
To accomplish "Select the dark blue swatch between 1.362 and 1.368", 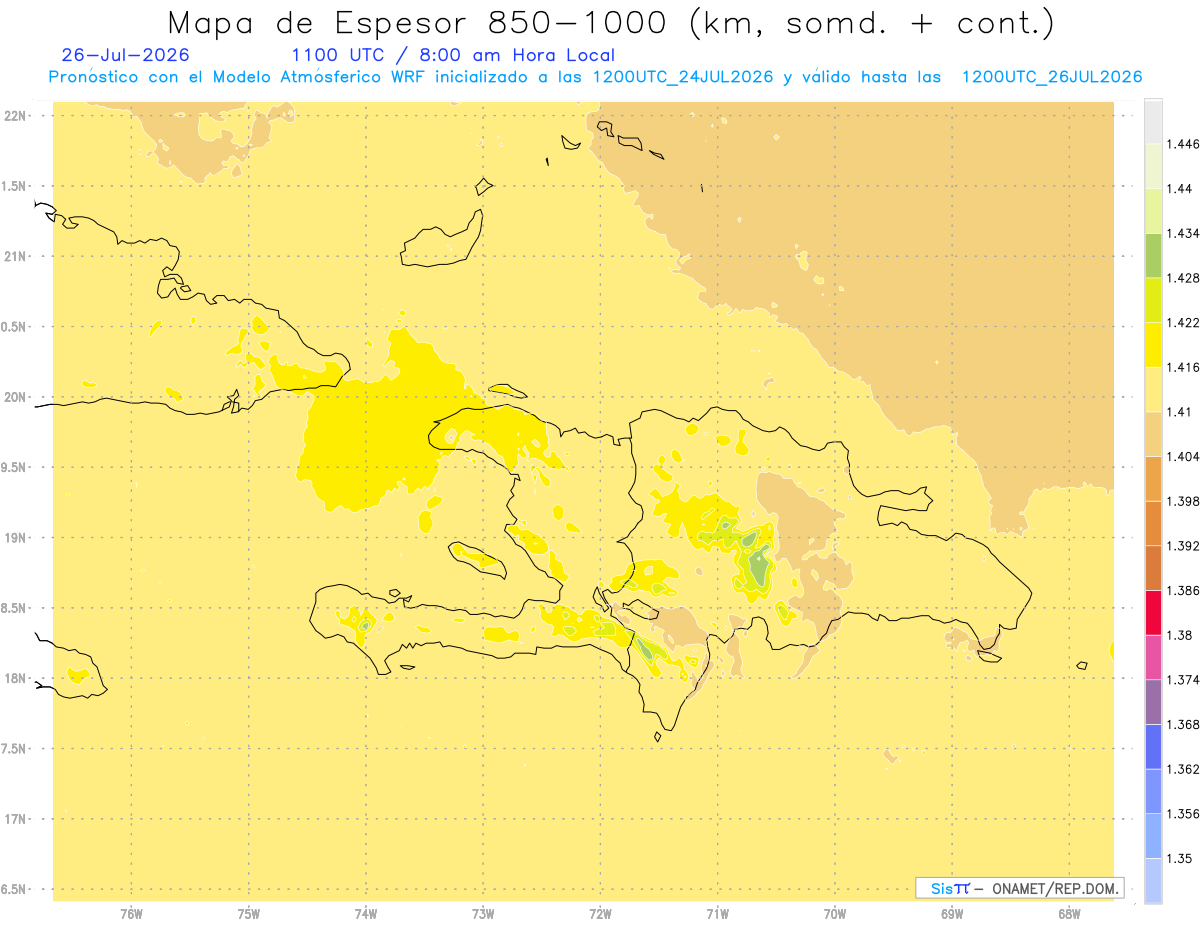I will point(1153,746).
